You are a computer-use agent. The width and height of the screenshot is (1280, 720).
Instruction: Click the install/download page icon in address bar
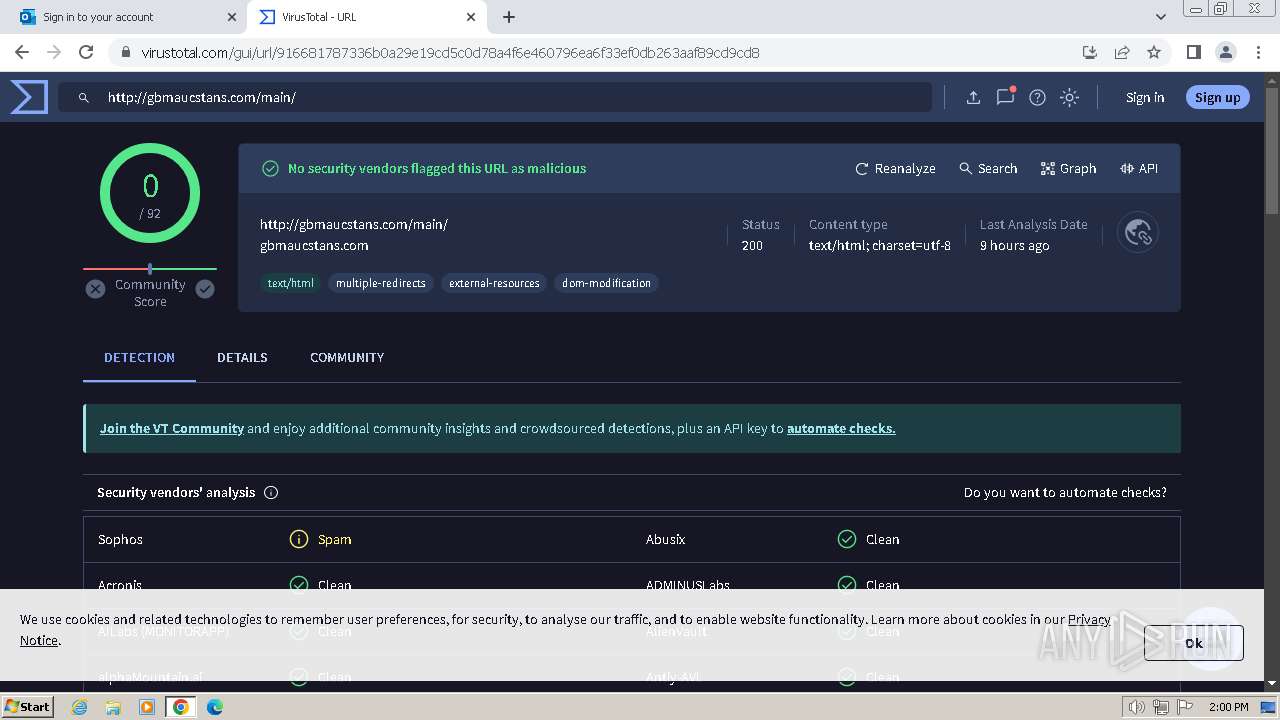point(1090,52)
